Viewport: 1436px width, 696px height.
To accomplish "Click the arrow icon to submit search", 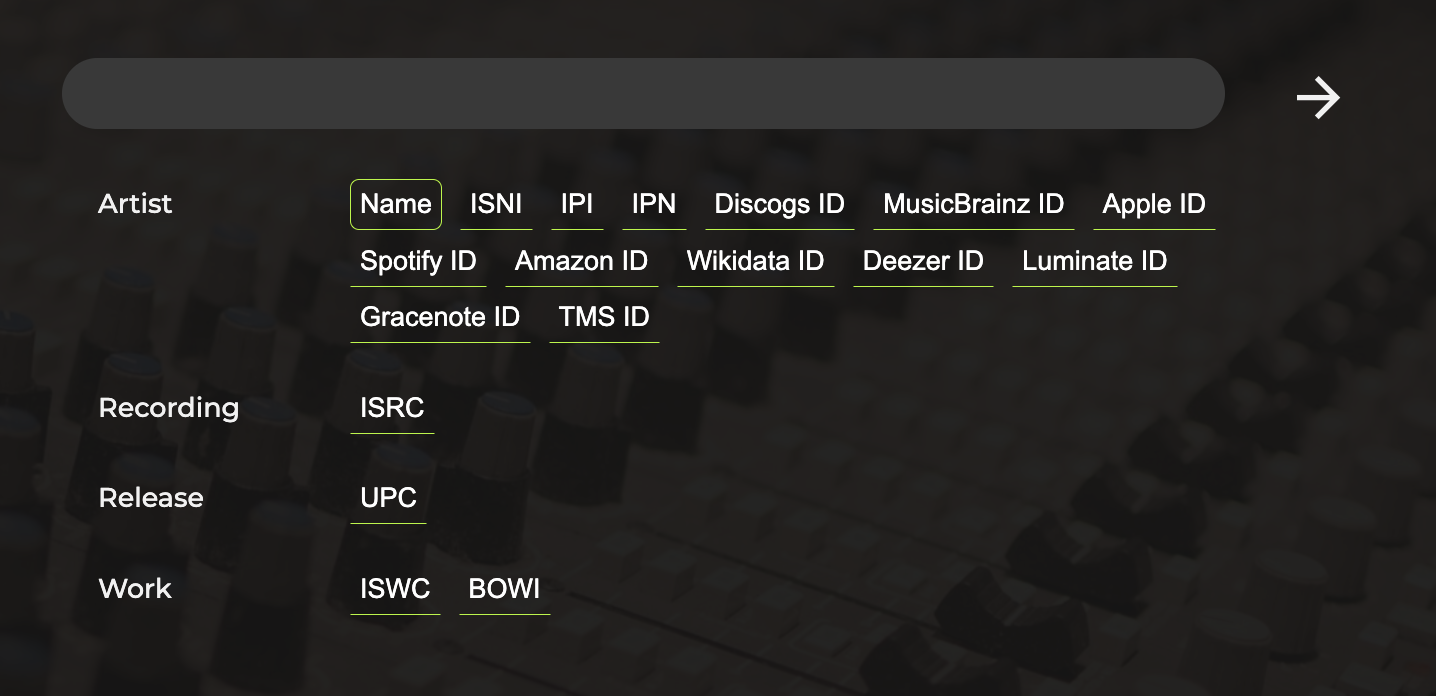I will click(x=1318, y=98).
